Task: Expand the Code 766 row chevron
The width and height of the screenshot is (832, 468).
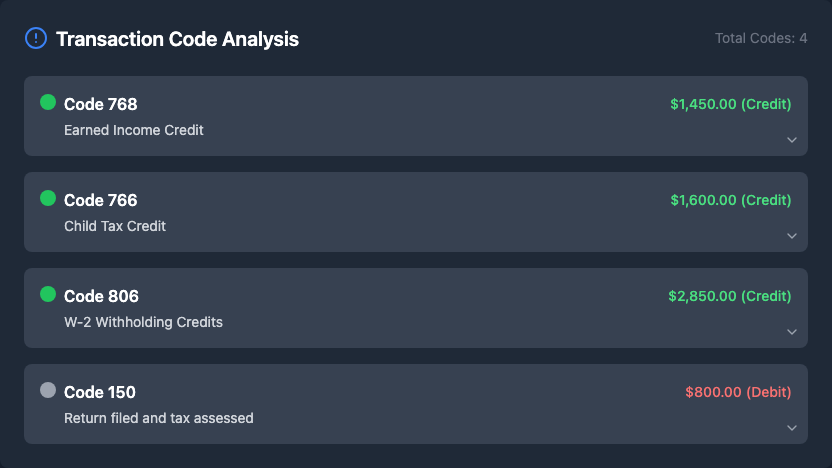Action: (792, 236)
